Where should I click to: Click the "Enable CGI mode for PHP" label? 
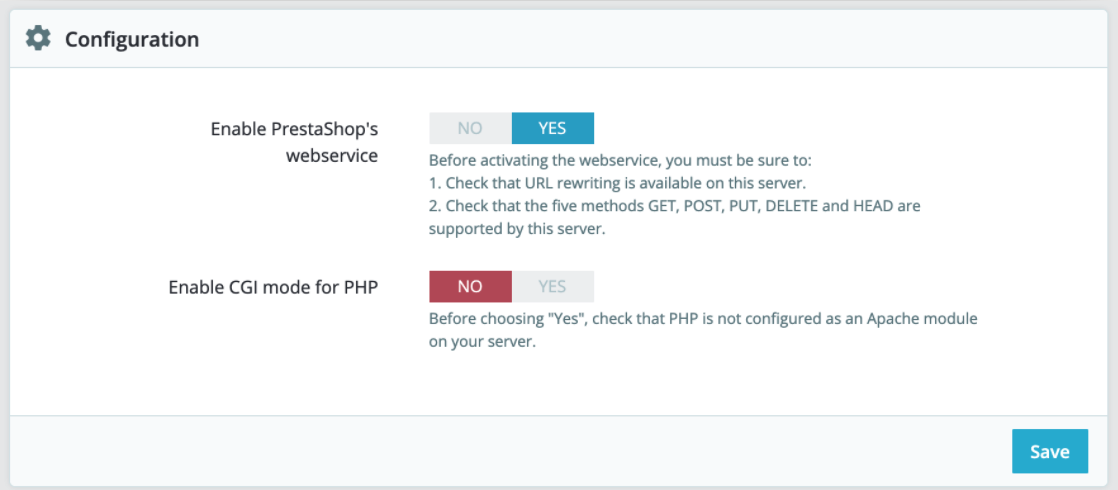point(273,287)
